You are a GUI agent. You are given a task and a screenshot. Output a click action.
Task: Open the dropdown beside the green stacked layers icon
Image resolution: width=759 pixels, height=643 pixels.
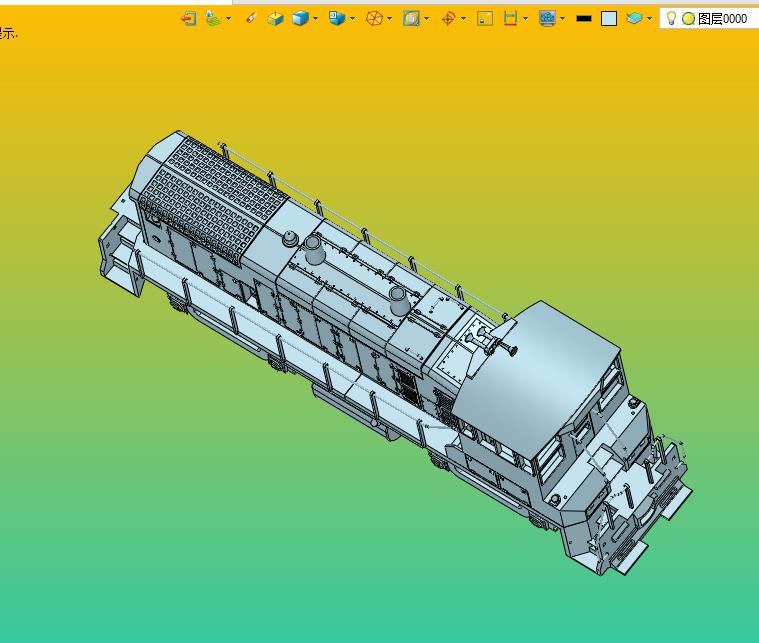(x=228, y=19)
